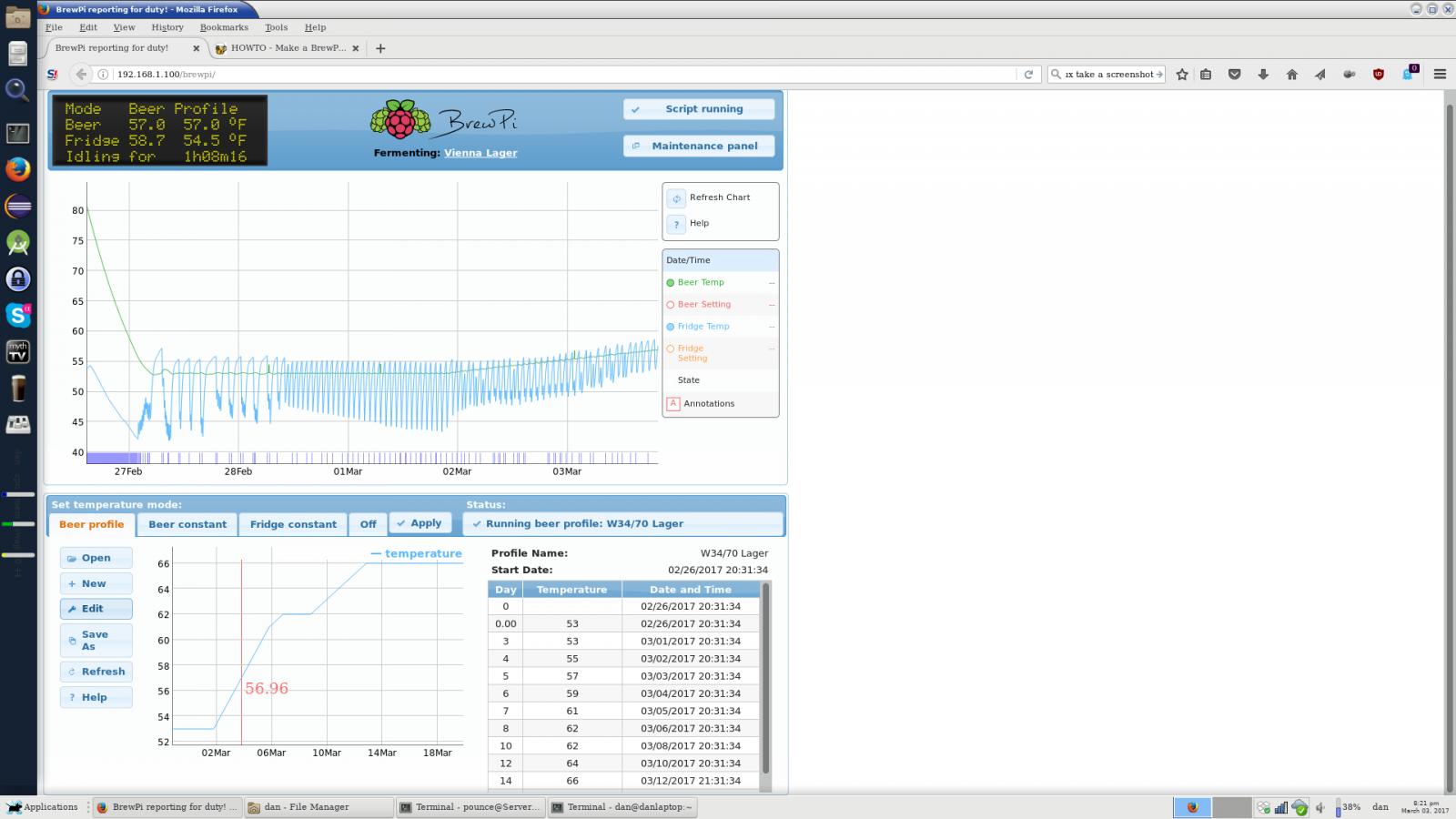Save page to Pocket icon
This screenshot has width=1456, height=819.
coord(1234,75)
